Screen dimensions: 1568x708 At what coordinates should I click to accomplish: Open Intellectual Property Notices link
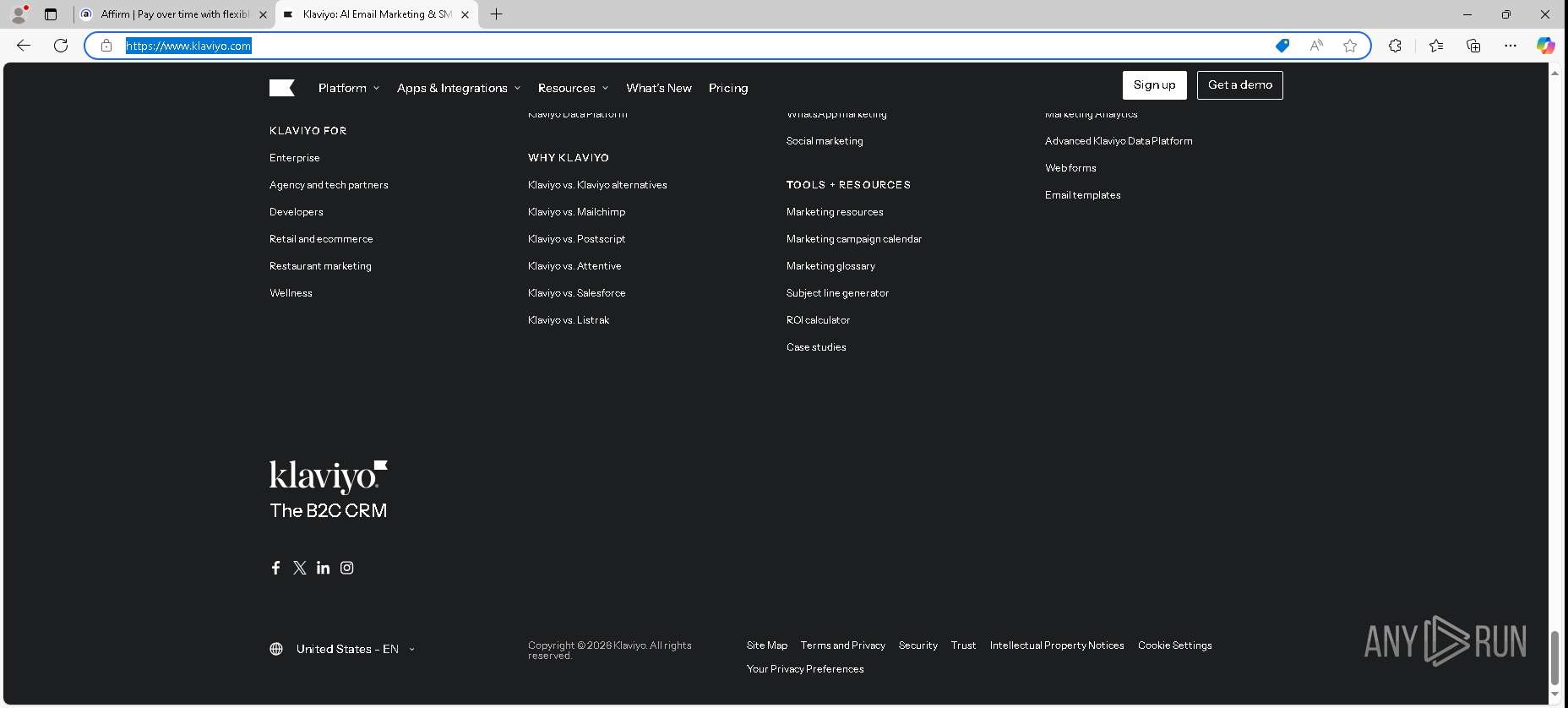click(1057, 645)
